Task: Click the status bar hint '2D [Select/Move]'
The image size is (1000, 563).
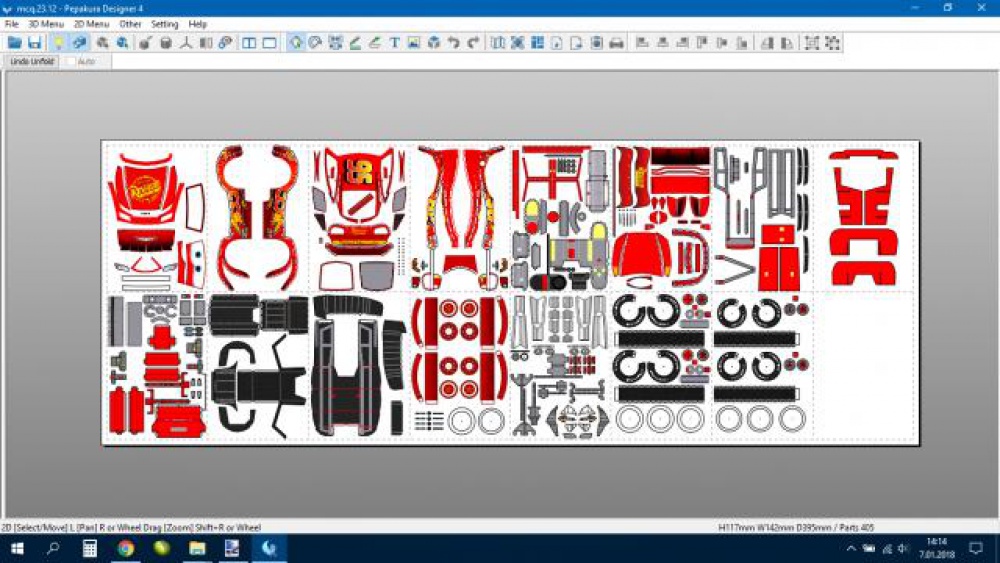Action: (34, 527)
